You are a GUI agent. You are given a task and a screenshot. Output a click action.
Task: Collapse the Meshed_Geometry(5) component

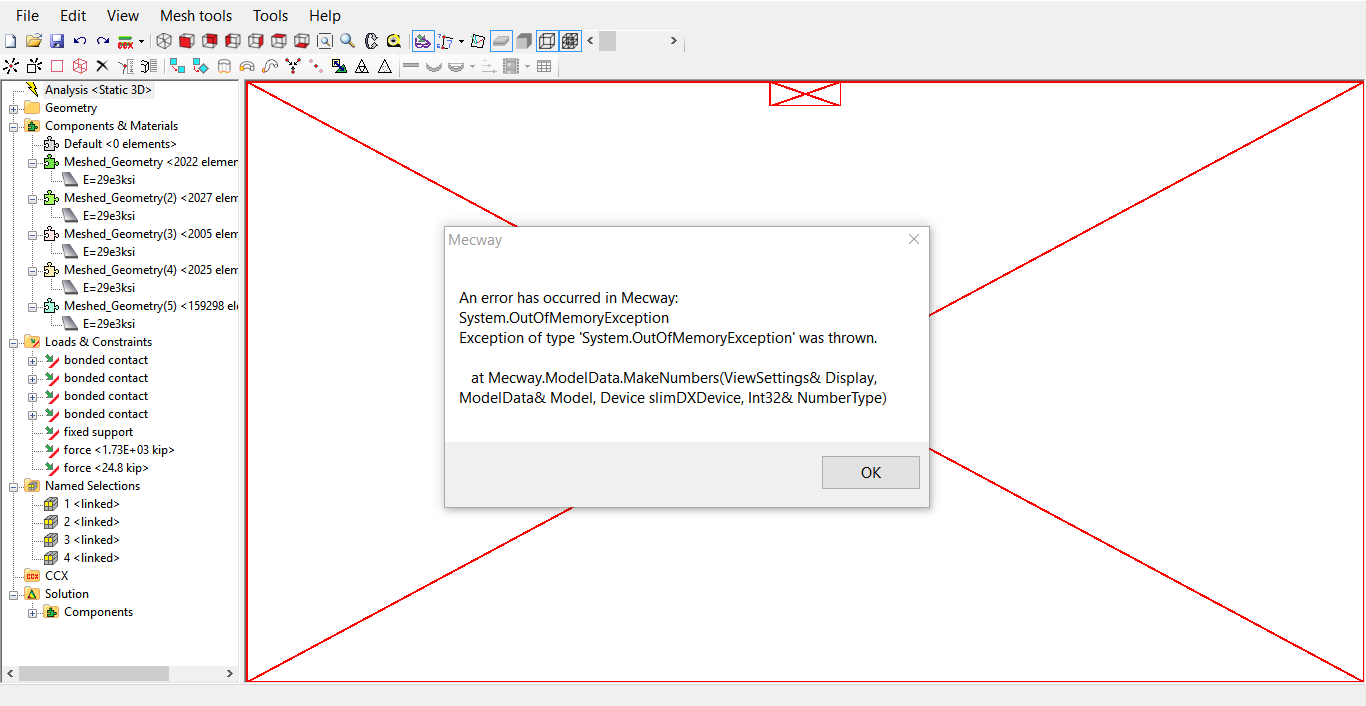[x=33, y=306]
